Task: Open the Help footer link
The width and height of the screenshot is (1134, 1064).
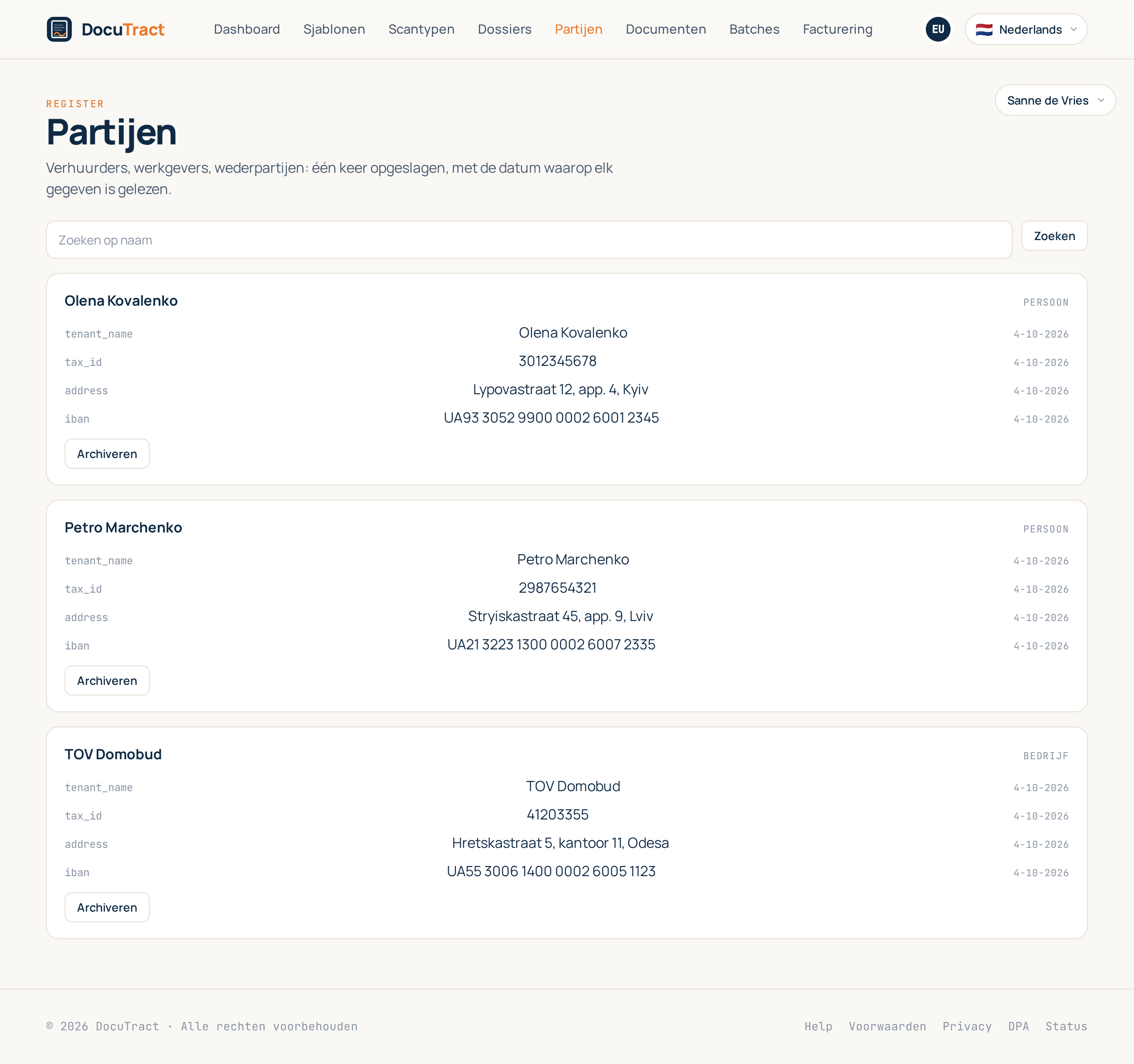Action: (x=818, y=1026)
